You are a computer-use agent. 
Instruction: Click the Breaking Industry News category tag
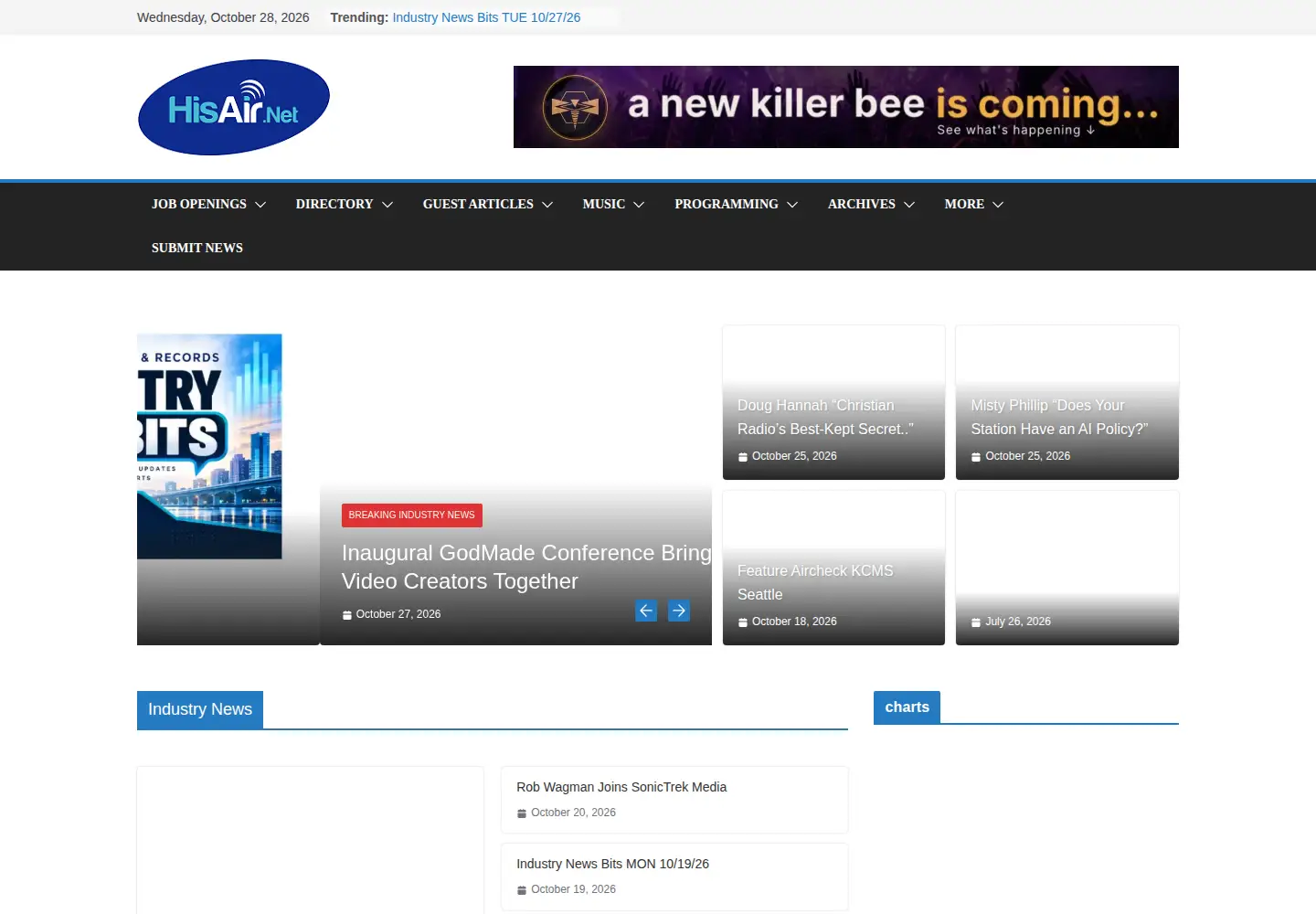pos(412,515)
